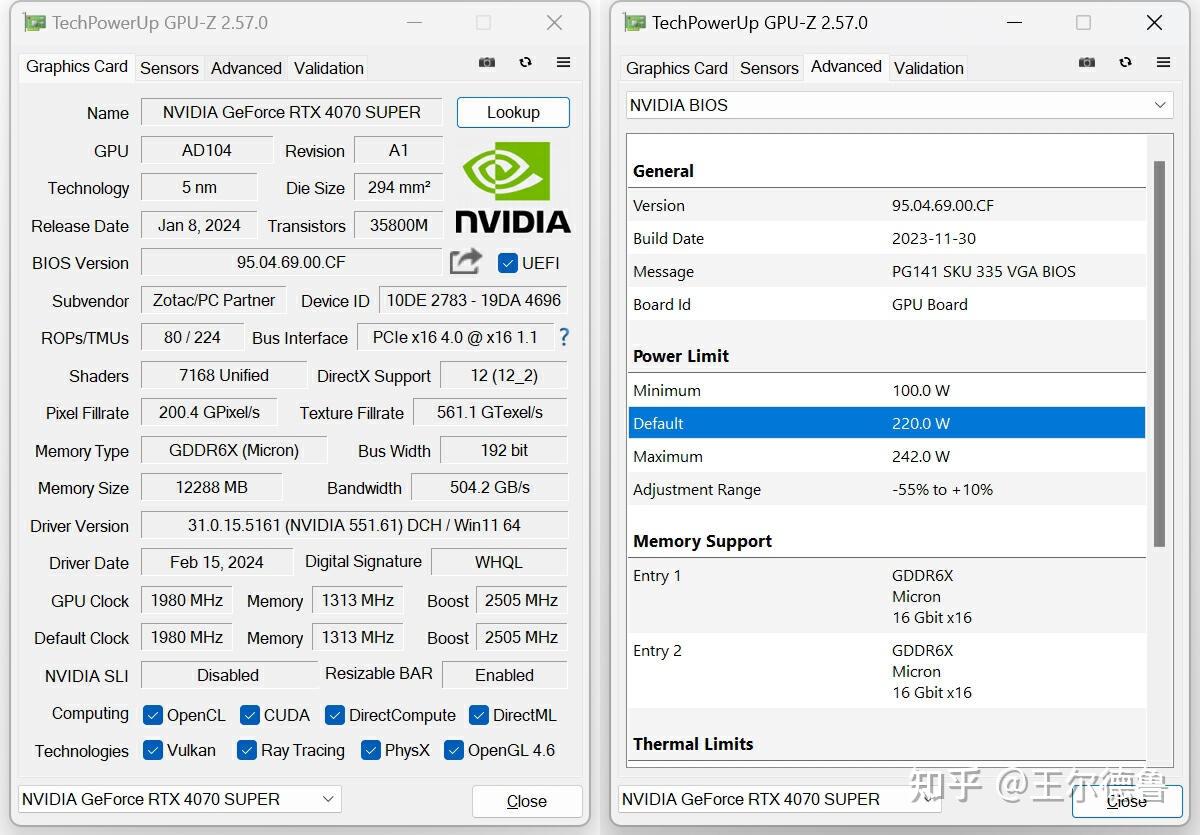
Task: Toggle the OpenCL checkbox
Action: (153, 715)
